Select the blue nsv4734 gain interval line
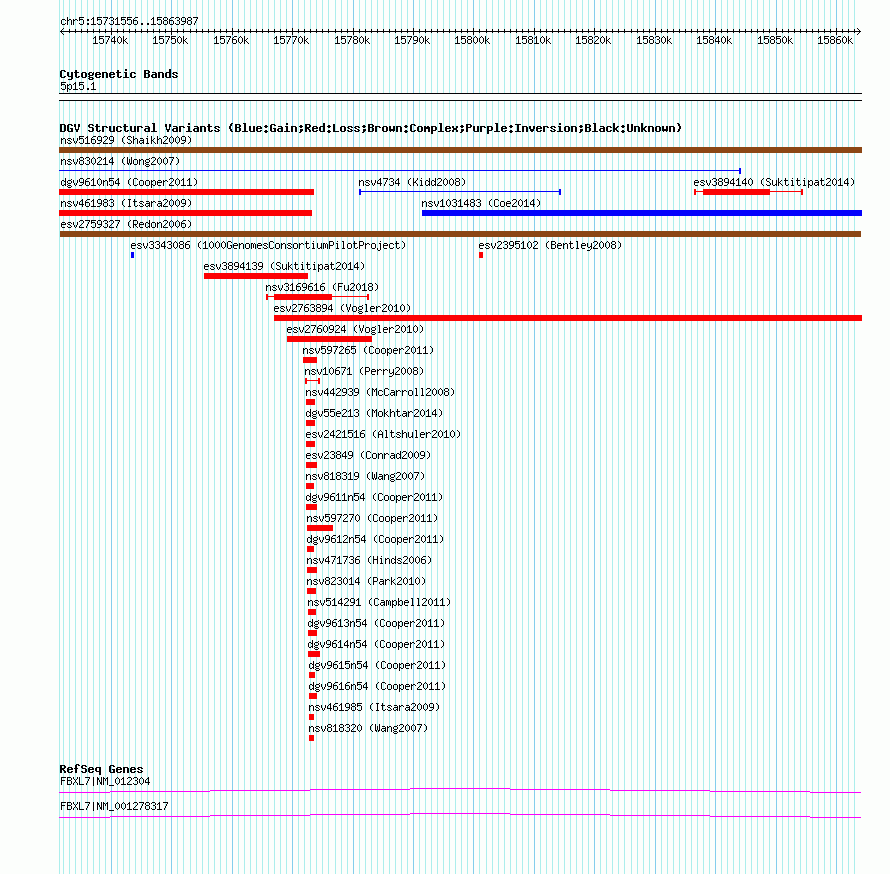The width and height of the screenshot is (890, 874). [460, 192]
